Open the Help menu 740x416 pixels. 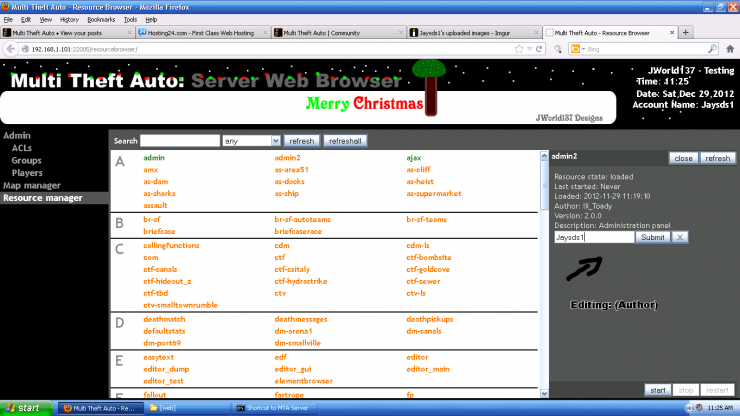(x=151, y=20)
